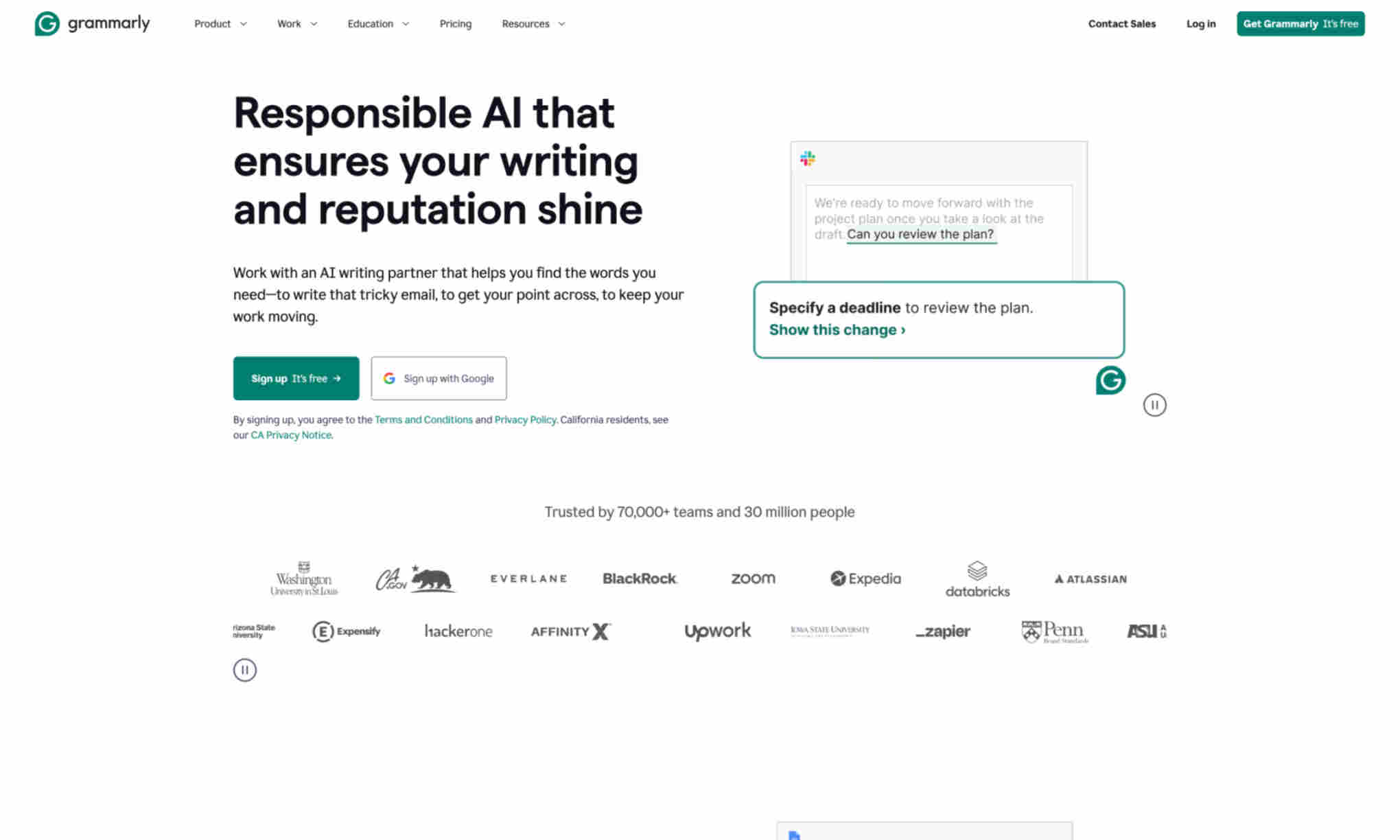Click the Contact Sales link
This screenshot has width=1400, height=840.
coord(1122,24)
